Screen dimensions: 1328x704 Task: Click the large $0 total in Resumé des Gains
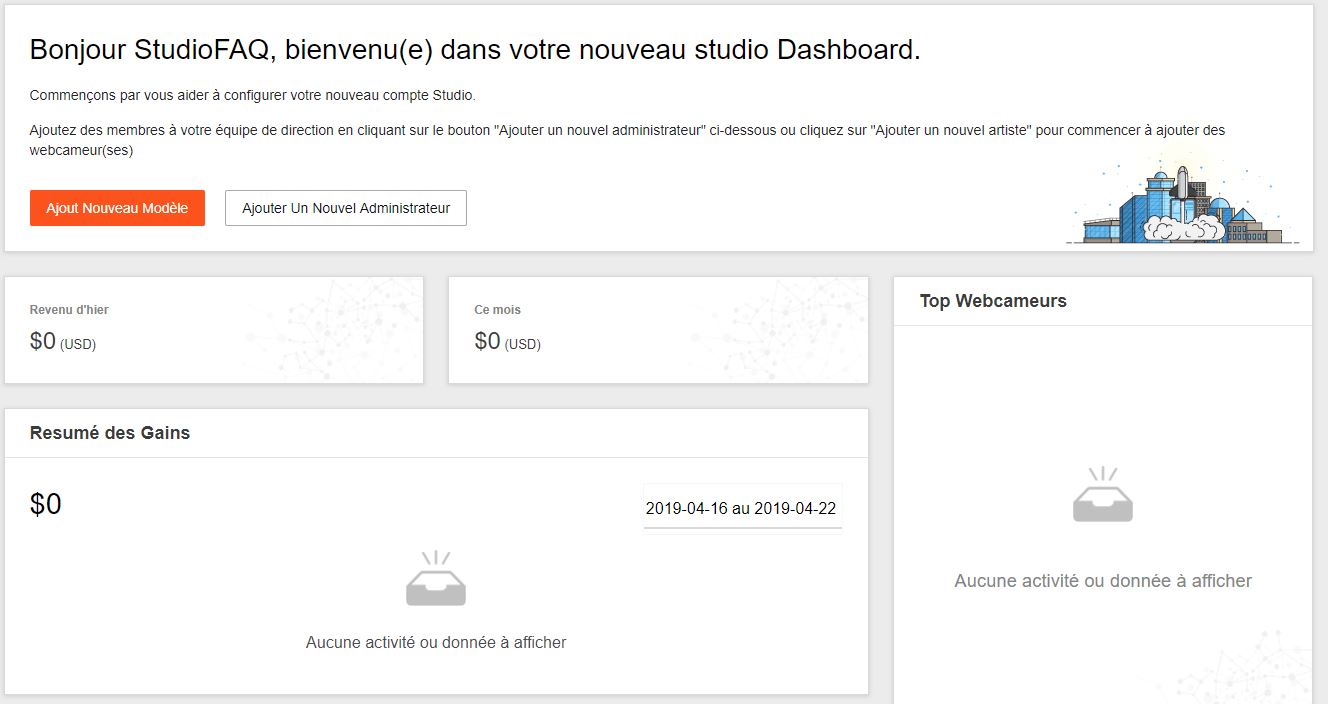tap(46, 504)
